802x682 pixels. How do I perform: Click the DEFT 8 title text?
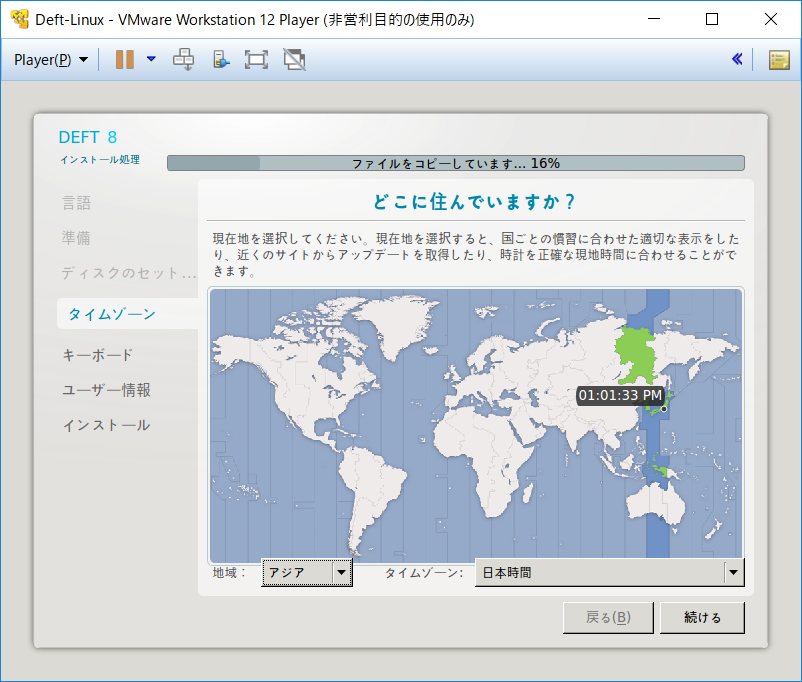(87, 137)
